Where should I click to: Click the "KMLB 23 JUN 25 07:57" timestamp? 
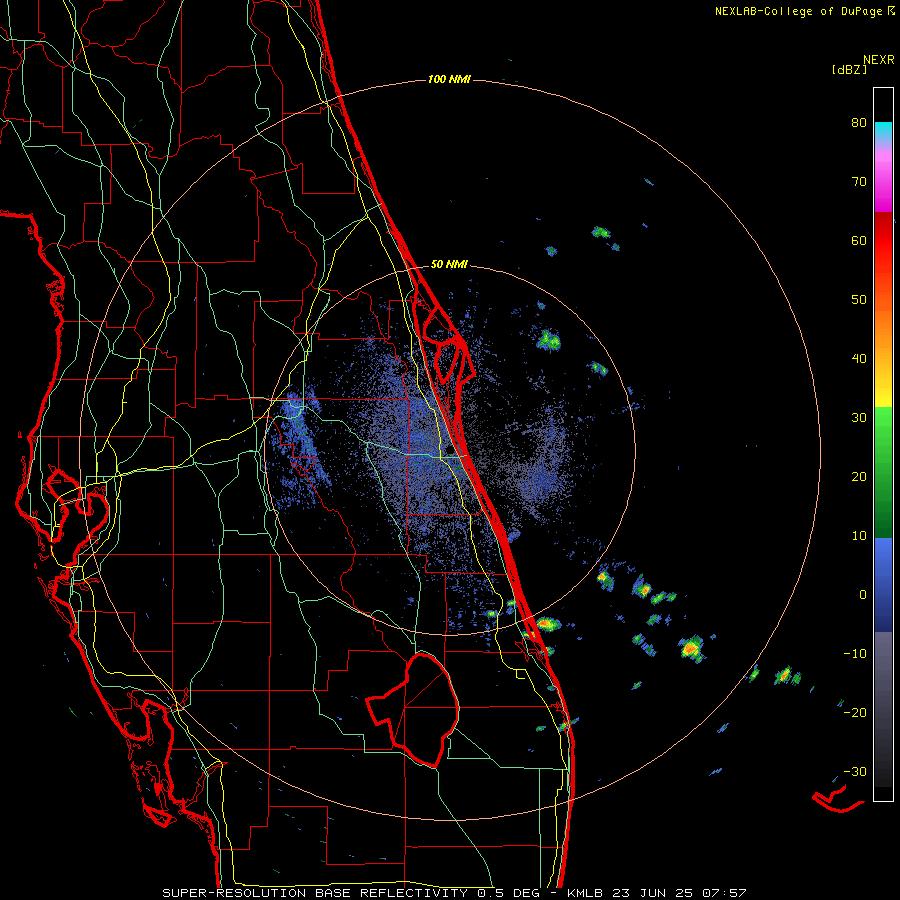click(x=657, y=893)
